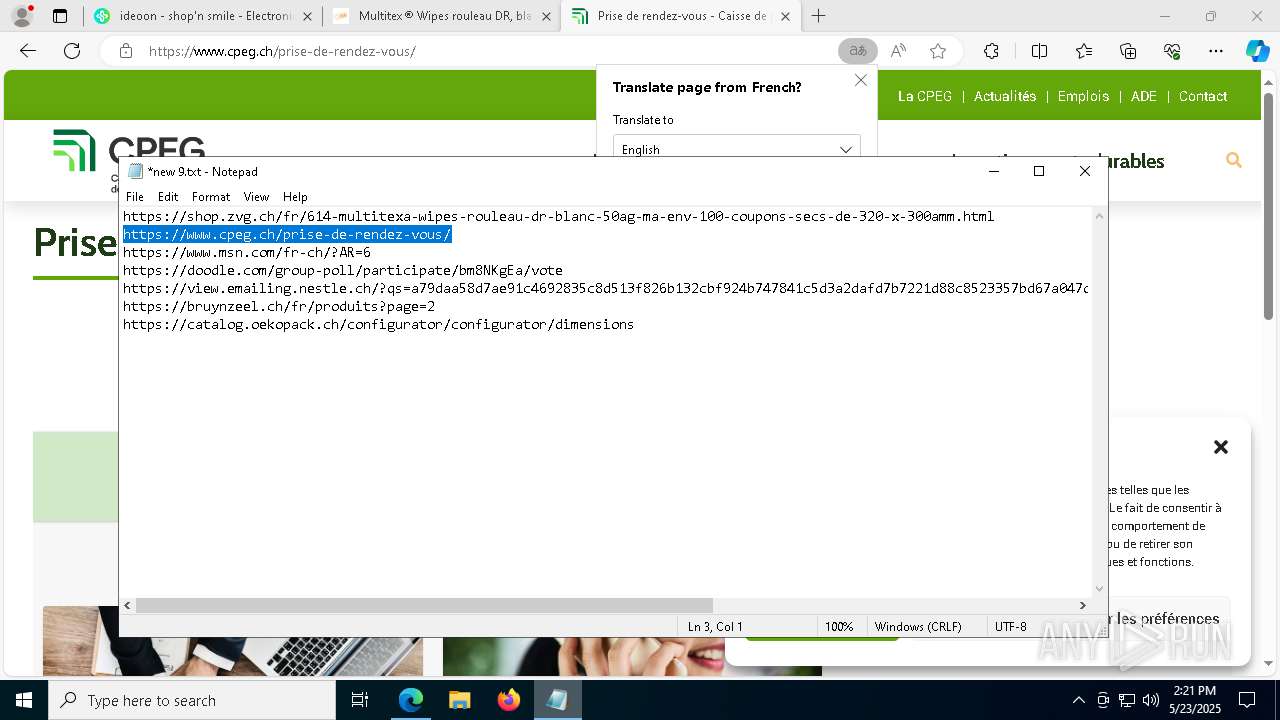Go back using the browser back arrow
1280x720 pixels.
[x=28, y=51]
